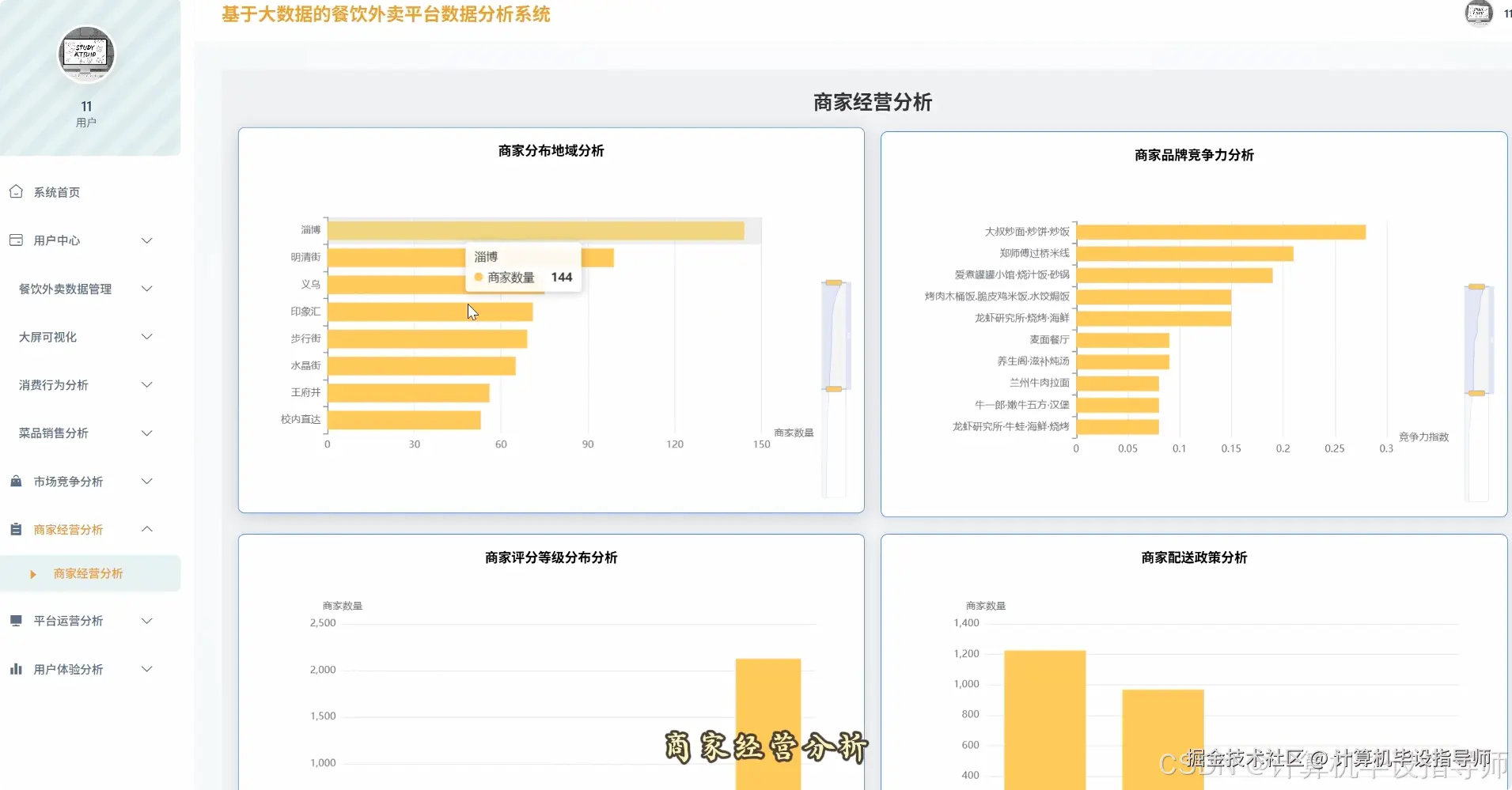This screenshot has width=1512, height=790.
Task: Expand the 餐饮外卖数据管理 chevron
Action: (x=146, y=289)
